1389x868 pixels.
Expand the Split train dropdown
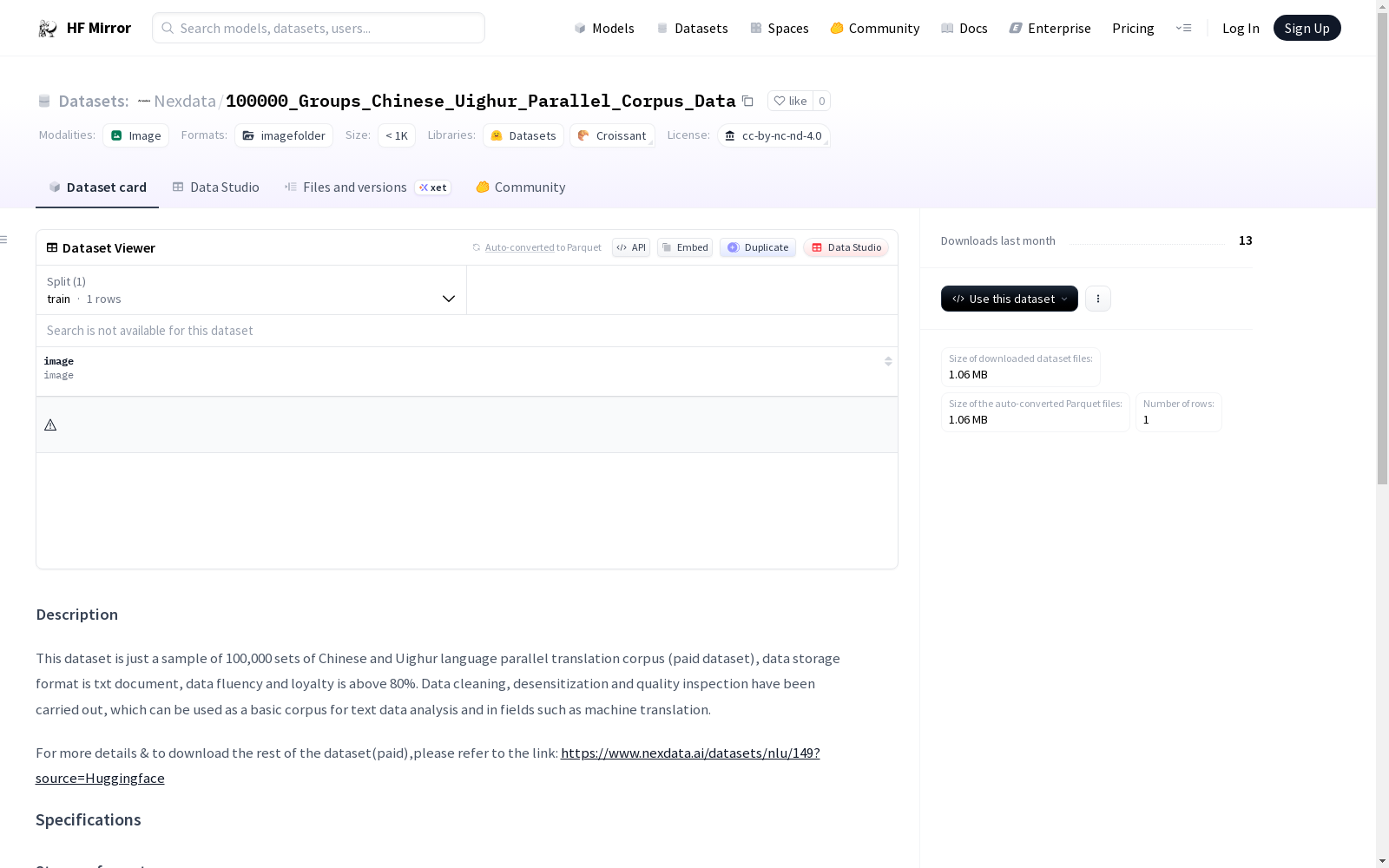252,290
